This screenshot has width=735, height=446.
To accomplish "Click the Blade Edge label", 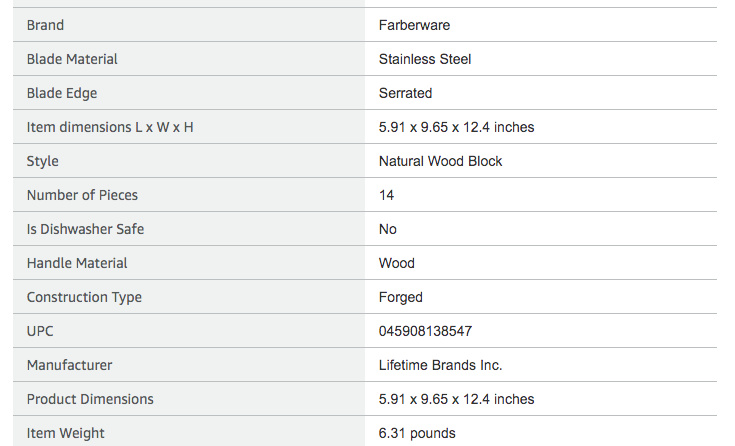I will point(62,93).
